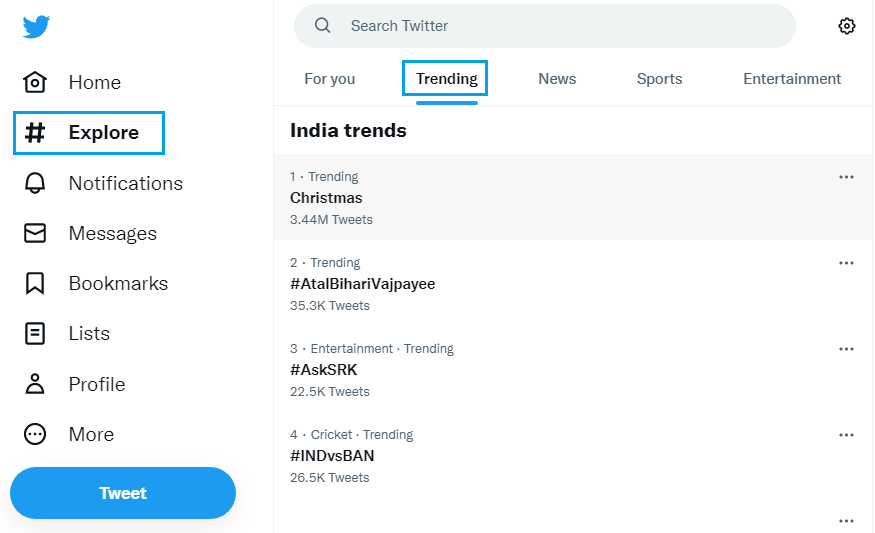Open the More options menu in sidebar
Screen dimensions: 875x533
[x=35, y=434]
